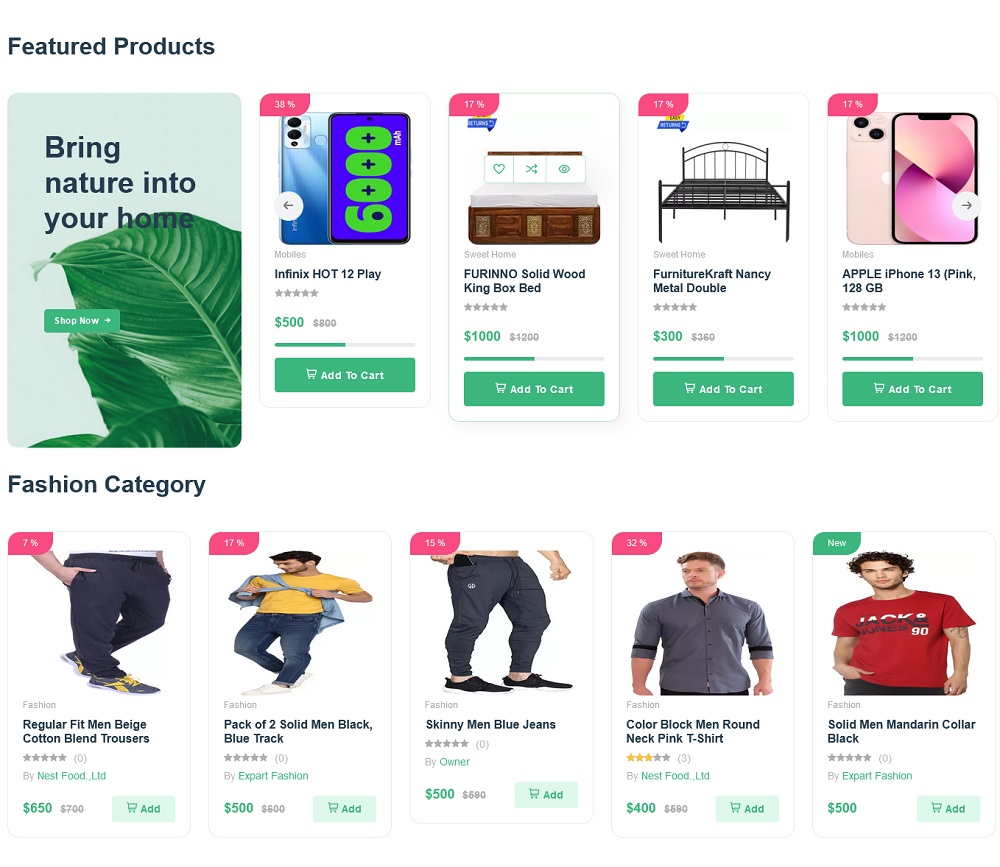Screen dimensions: 1000x867
Task: Open Color Block Men Round Neck T-Shirt title
Action: [x=693, y=731]
